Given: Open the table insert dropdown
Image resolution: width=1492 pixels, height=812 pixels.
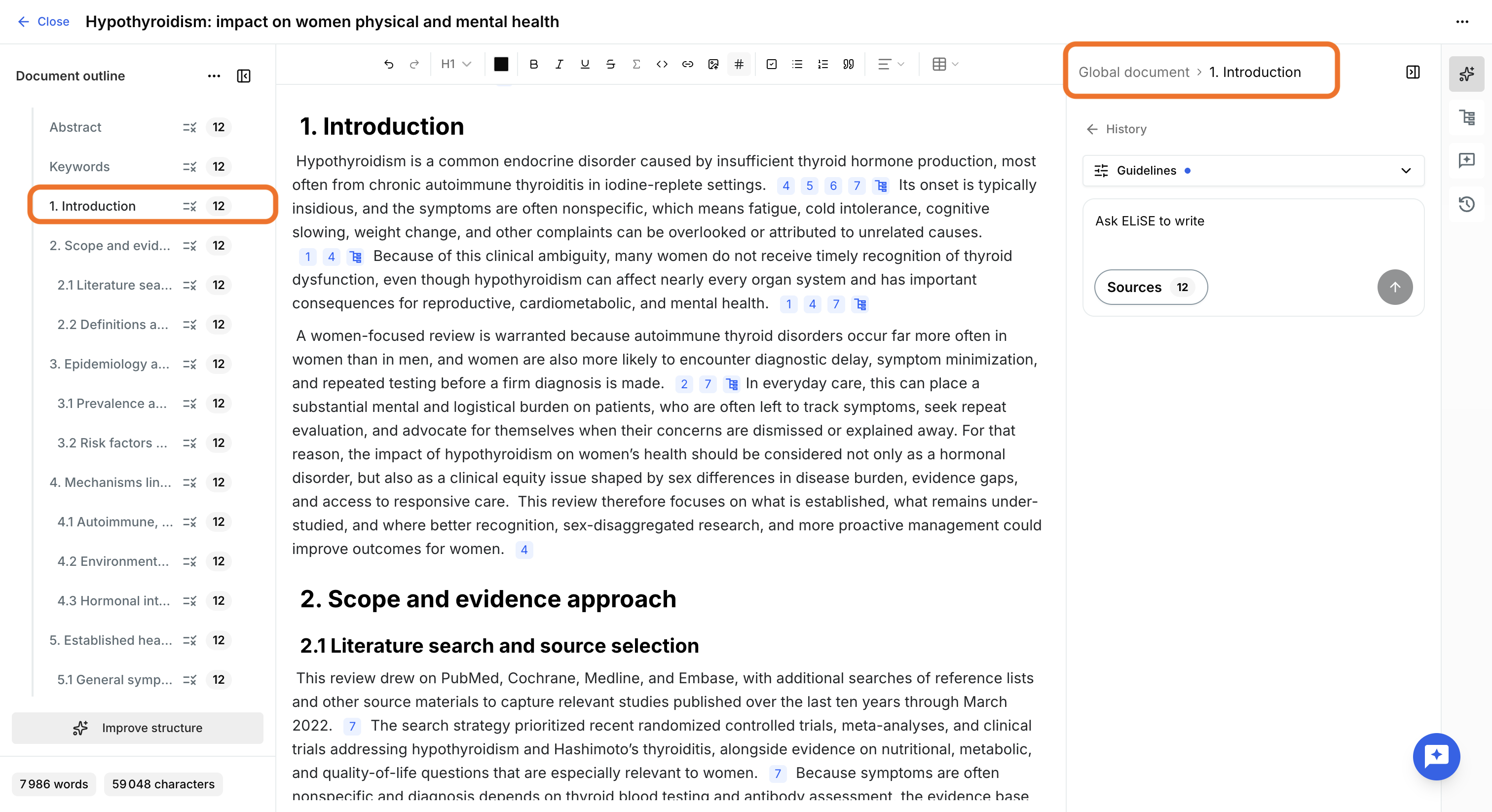Looking at the screenshot, I should point(945,64).
